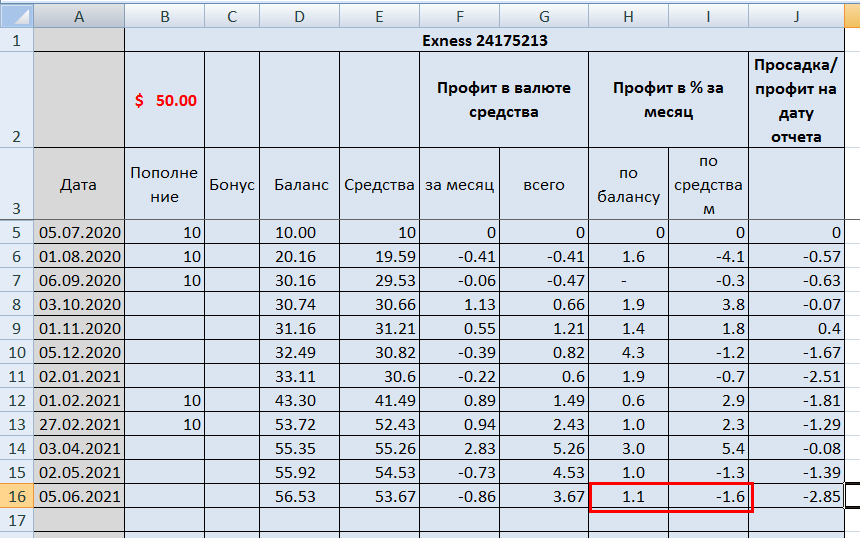
Task: Click balance percent value 4.3
Action: click(629, 352)
